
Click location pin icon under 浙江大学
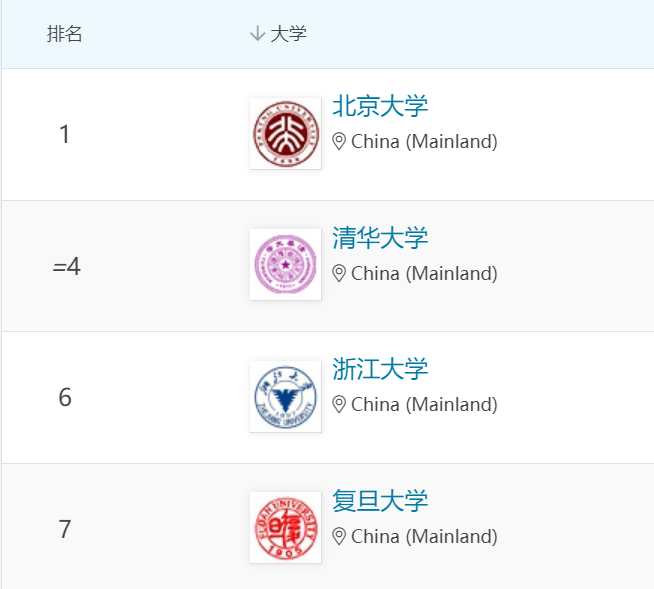tap(339, 405)
